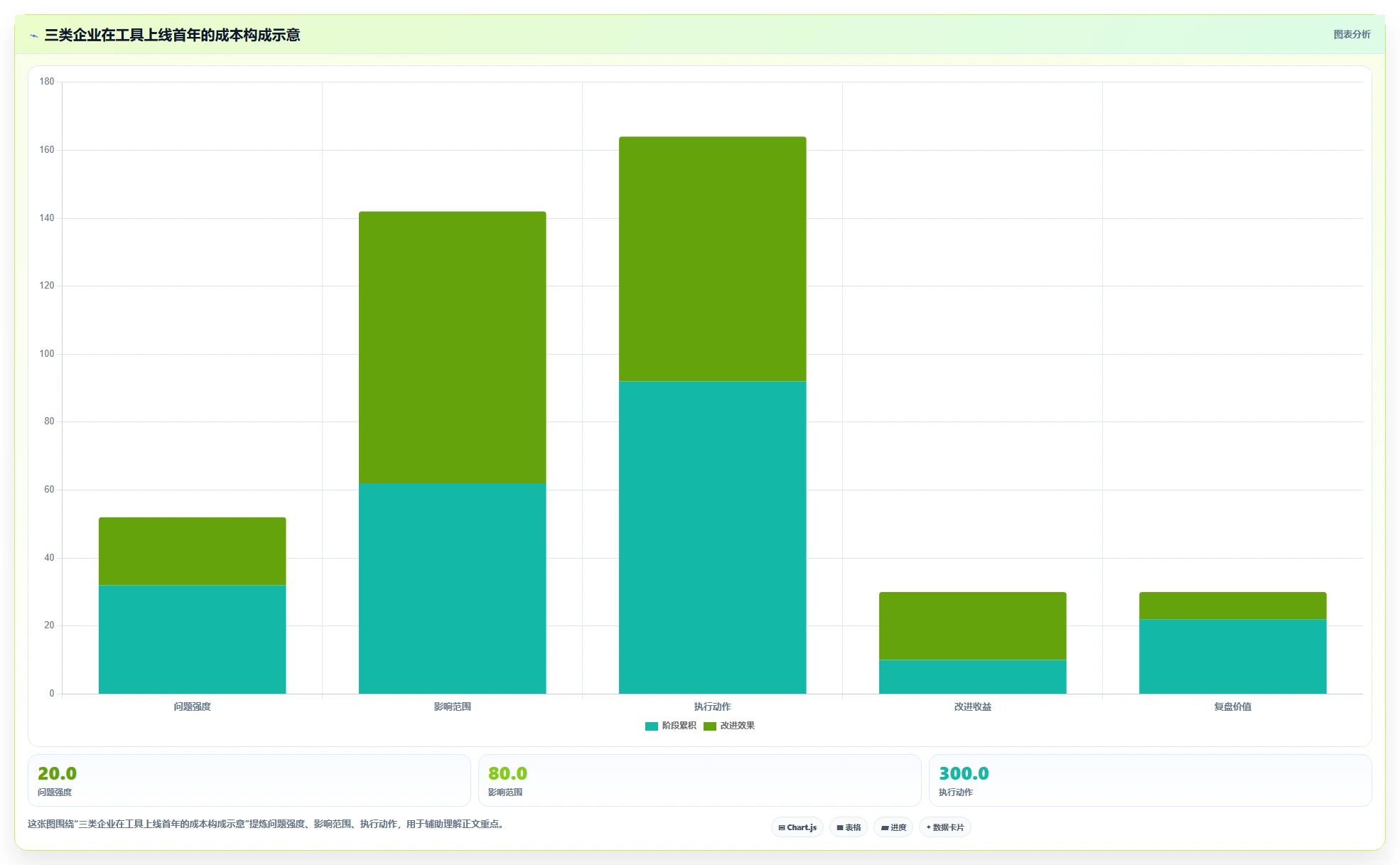Open the 80.0 影响范围 stat card

(x=700, y=780)
